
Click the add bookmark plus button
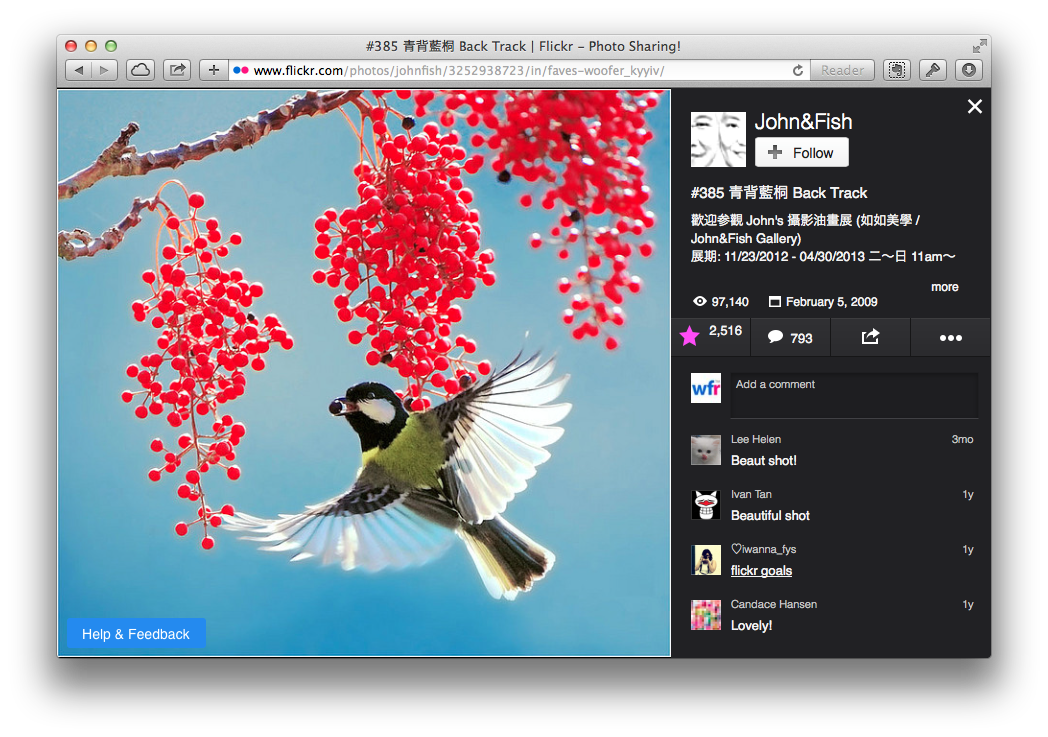213,70
